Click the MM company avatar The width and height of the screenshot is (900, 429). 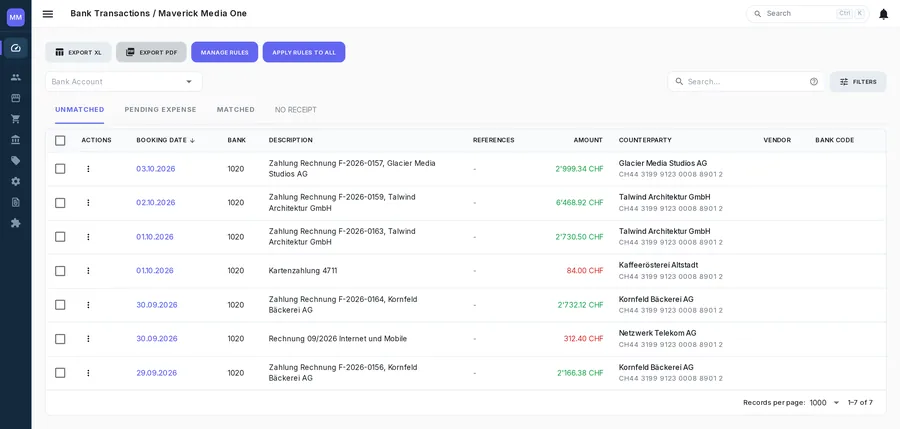(15, 17)
